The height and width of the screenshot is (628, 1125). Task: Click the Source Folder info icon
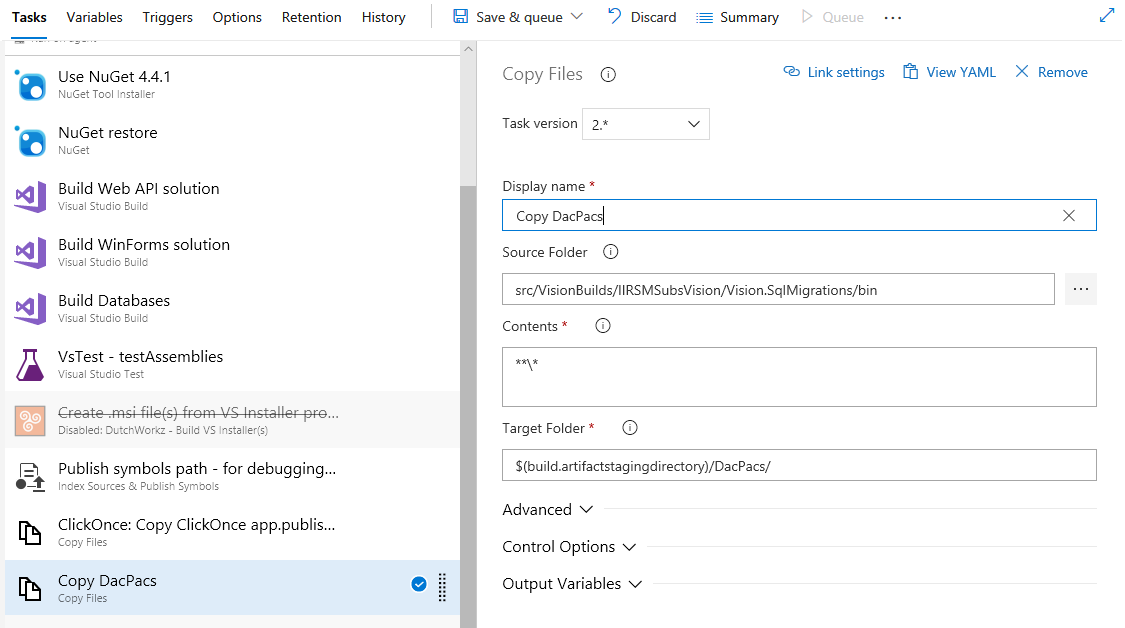(611, 252)
